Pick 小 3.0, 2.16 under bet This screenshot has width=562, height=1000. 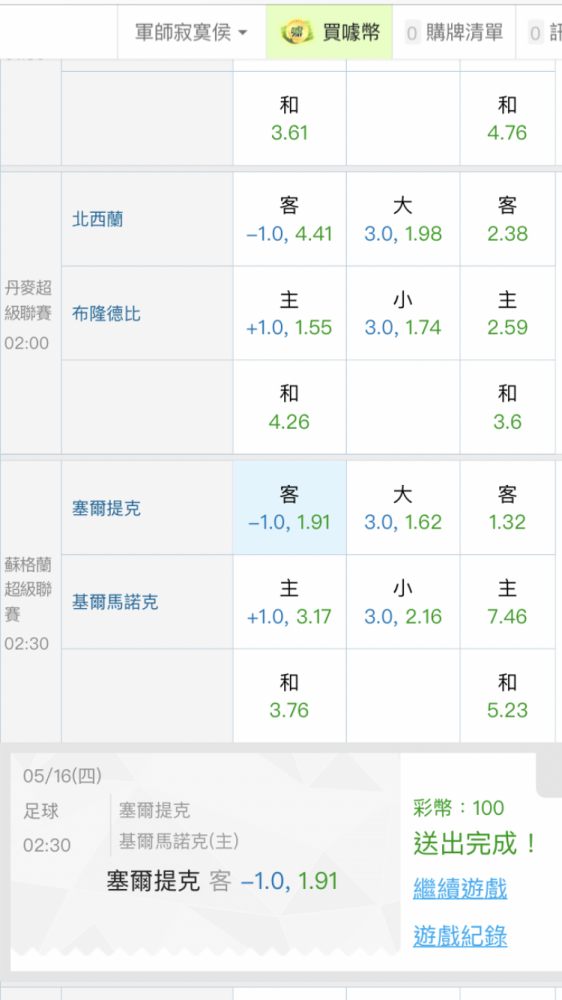point(403,602)
